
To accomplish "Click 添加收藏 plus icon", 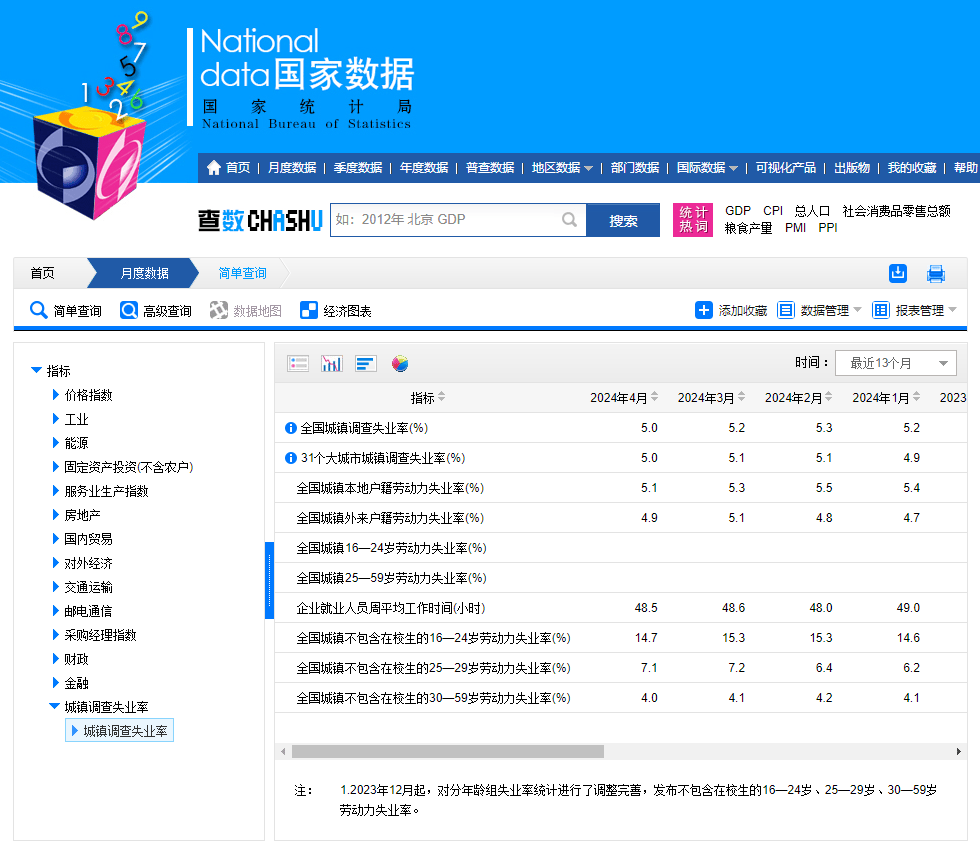I will [x=704, y=310].
